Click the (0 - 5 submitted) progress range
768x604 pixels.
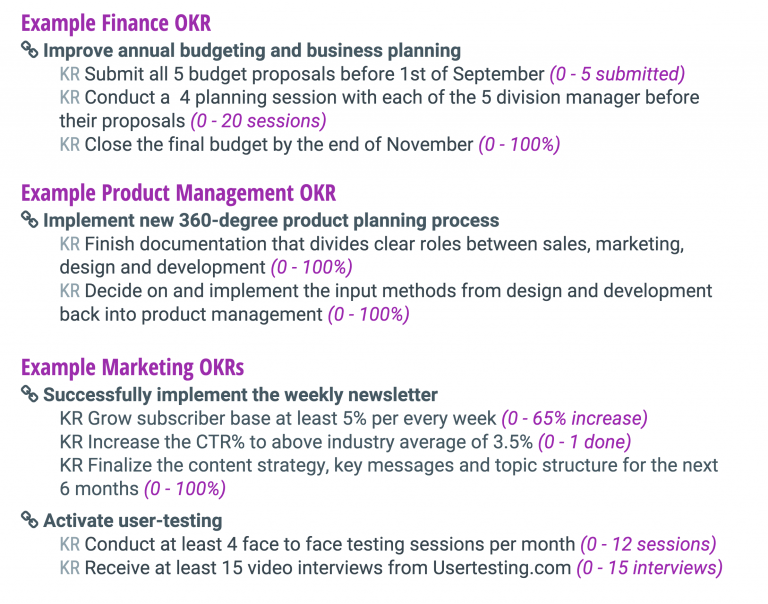coord(617,74)
